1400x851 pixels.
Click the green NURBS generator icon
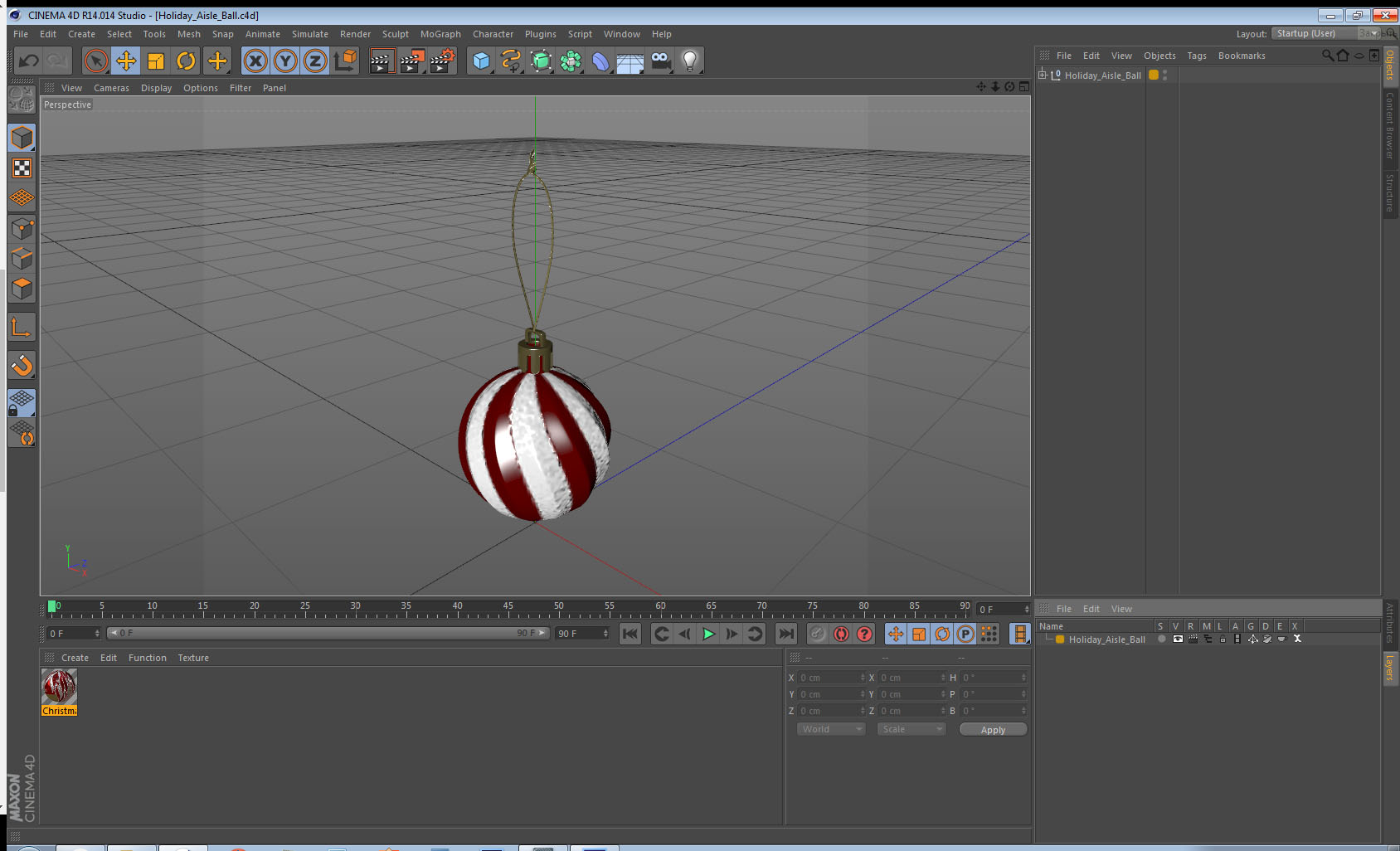pyautogui.click(x=541, y=61)
